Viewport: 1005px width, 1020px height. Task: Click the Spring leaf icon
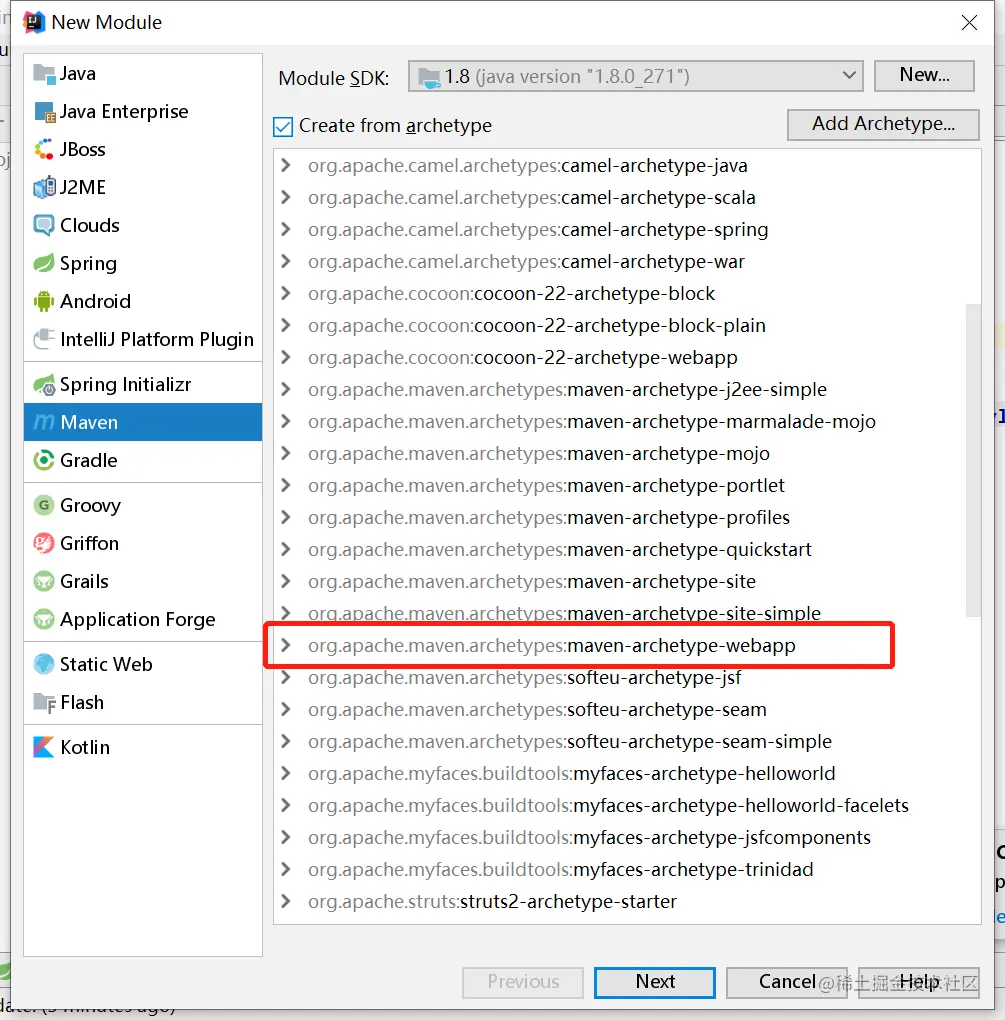pos(44,263)
